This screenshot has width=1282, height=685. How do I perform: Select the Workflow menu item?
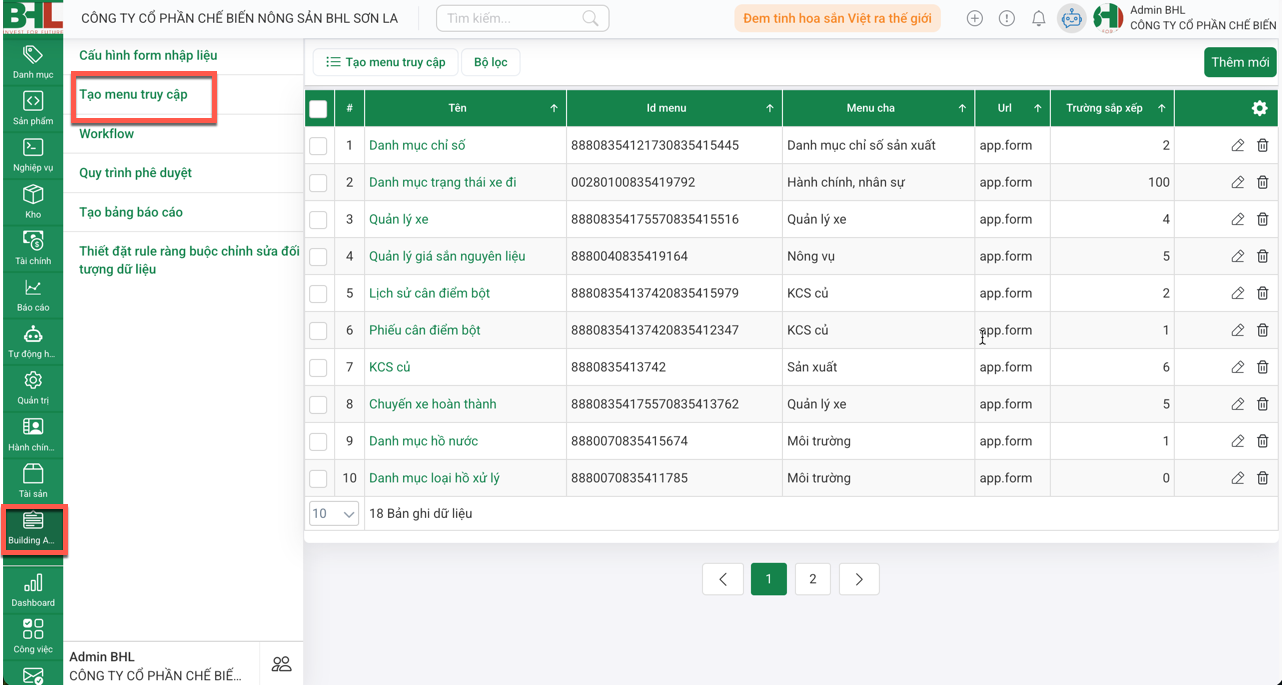[106, 133]
